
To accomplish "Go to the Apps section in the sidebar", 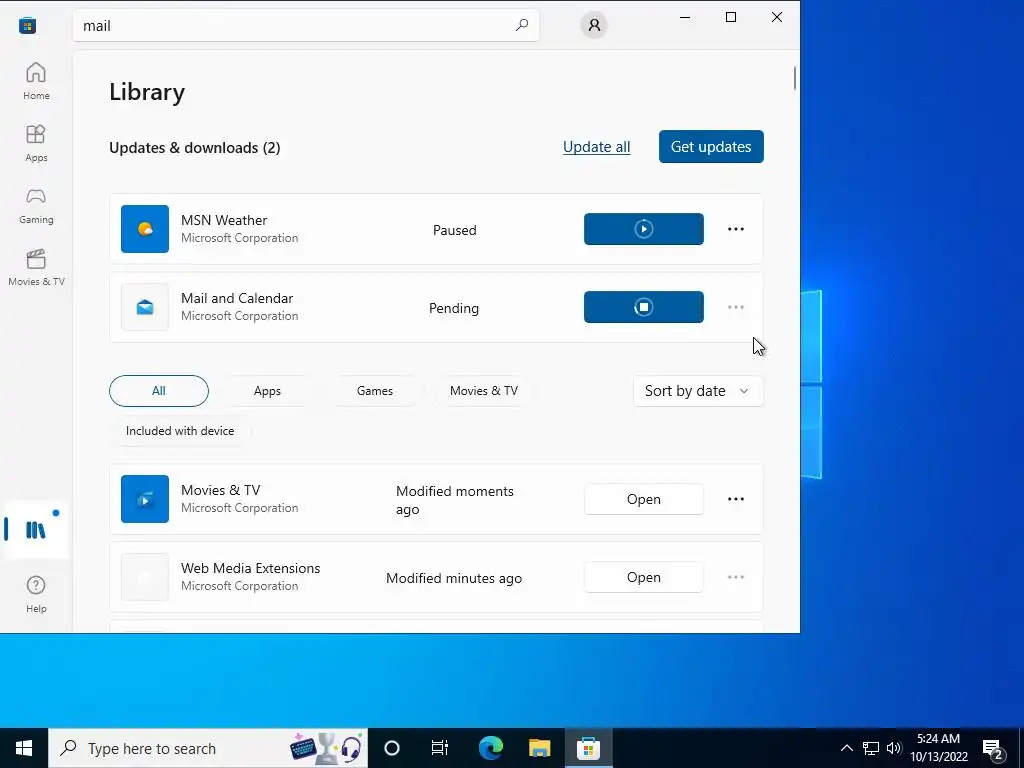I will pyautogui.click(x=36, y=143).
